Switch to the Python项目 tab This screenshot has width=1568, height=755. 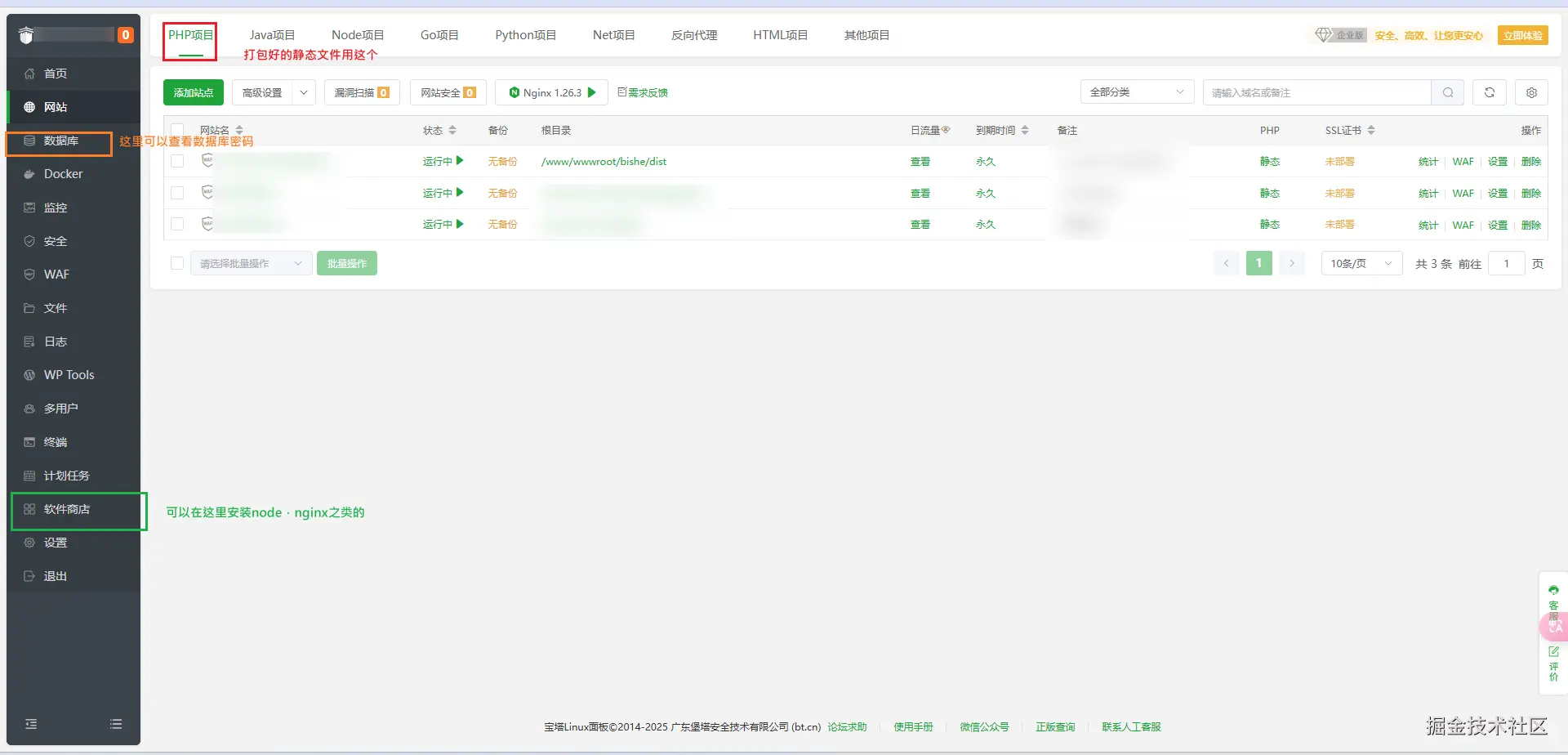coord(525,35)
